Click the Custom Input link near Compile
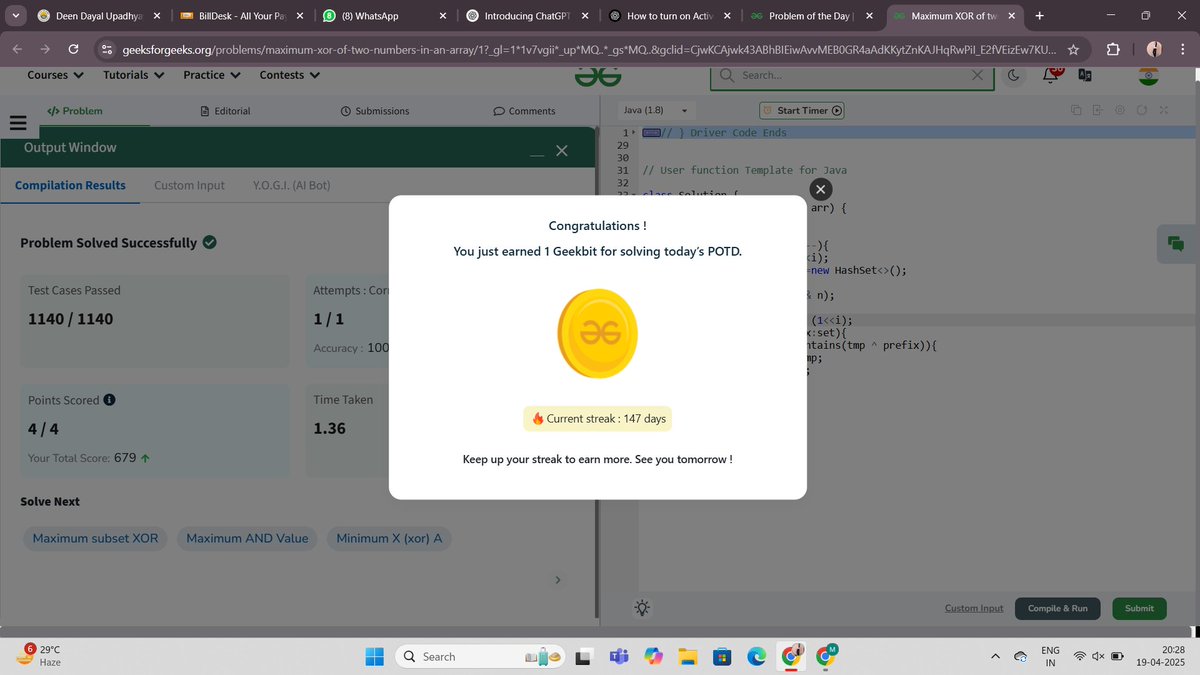This screenshot has width=1200, height=675. pyautogui.click(x=974, y=608)
